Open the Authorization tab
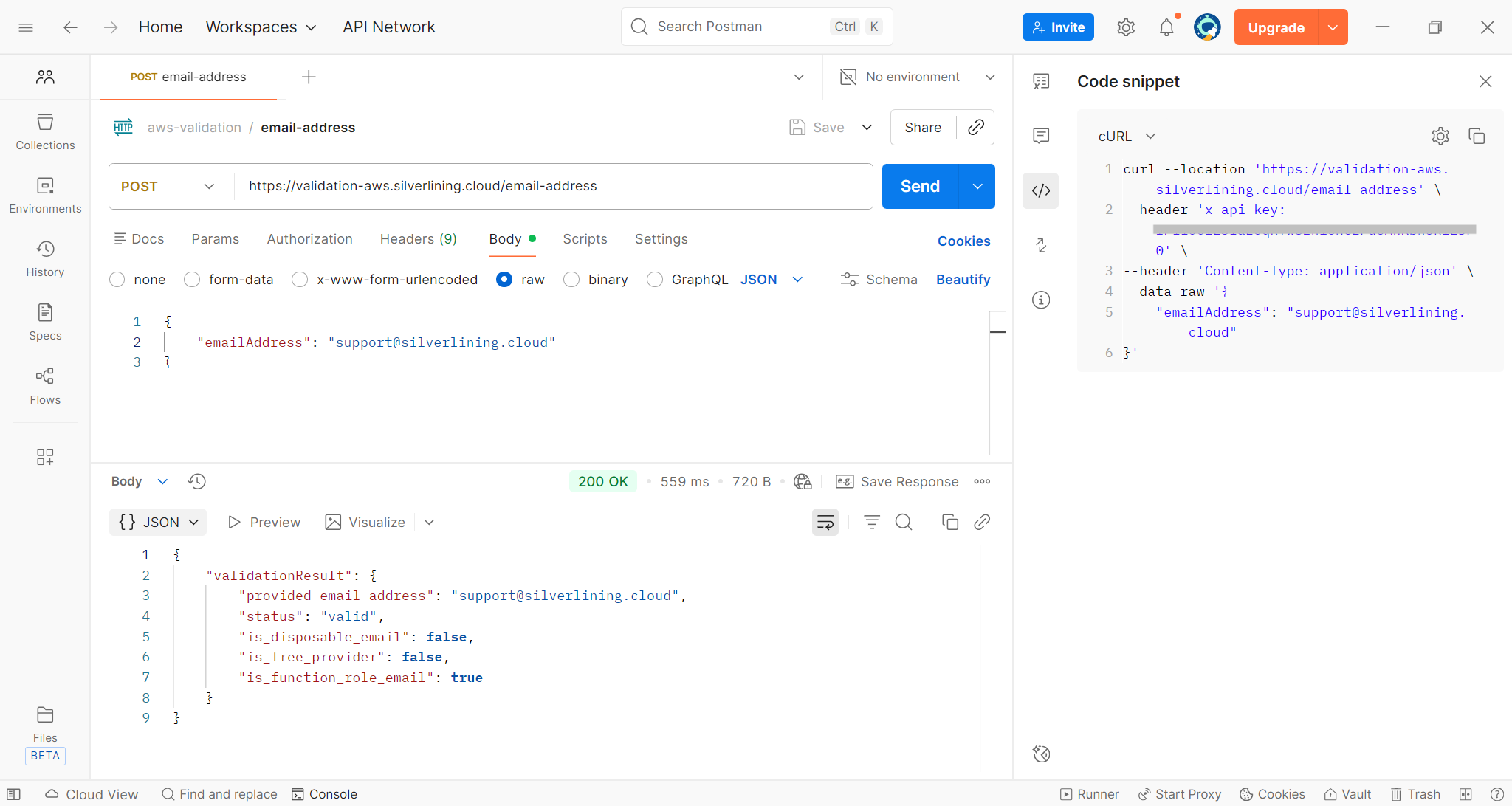1512x806 pixels. [309, 239]
